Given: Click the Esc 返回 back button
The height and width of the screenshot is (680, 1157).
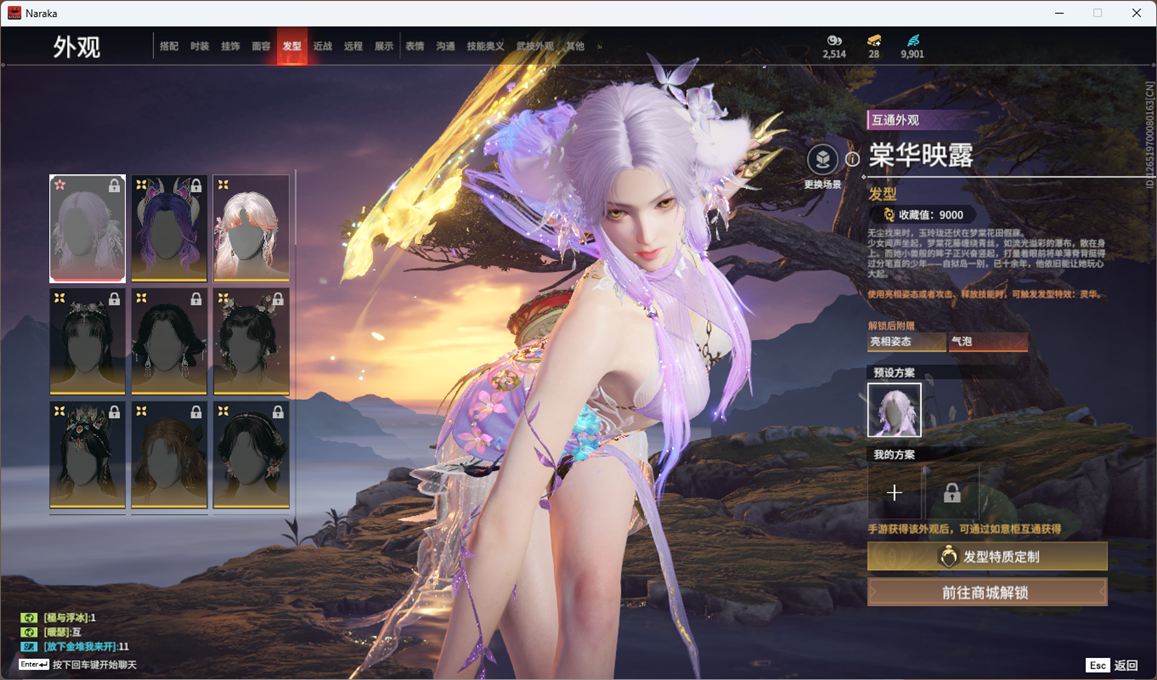Looking at the screenshot, I should click(x=1113, y=665).
